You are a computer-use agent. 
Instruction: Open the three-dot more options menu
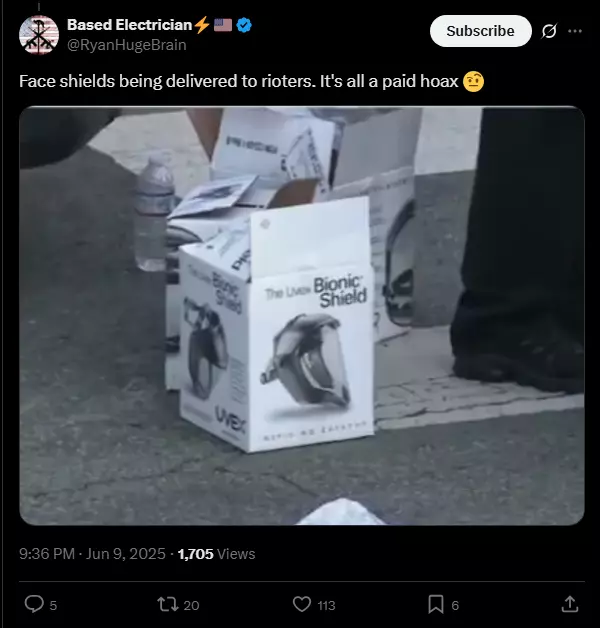click(575, 31)
